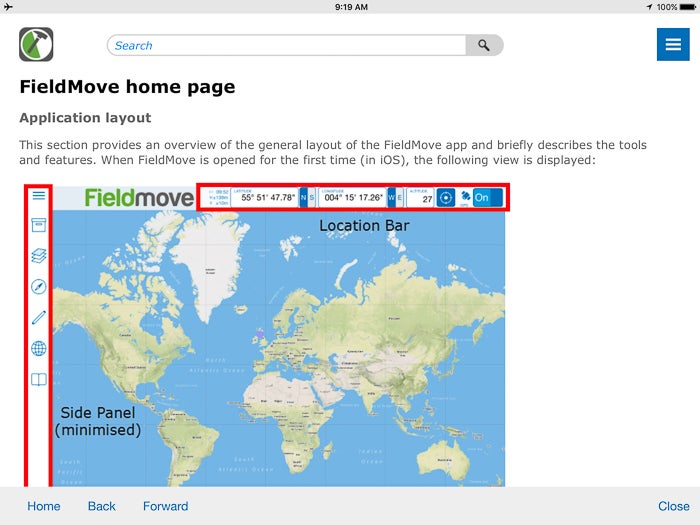Click the magnifying glass search button

pyautogui.click(x=484, y=45)
